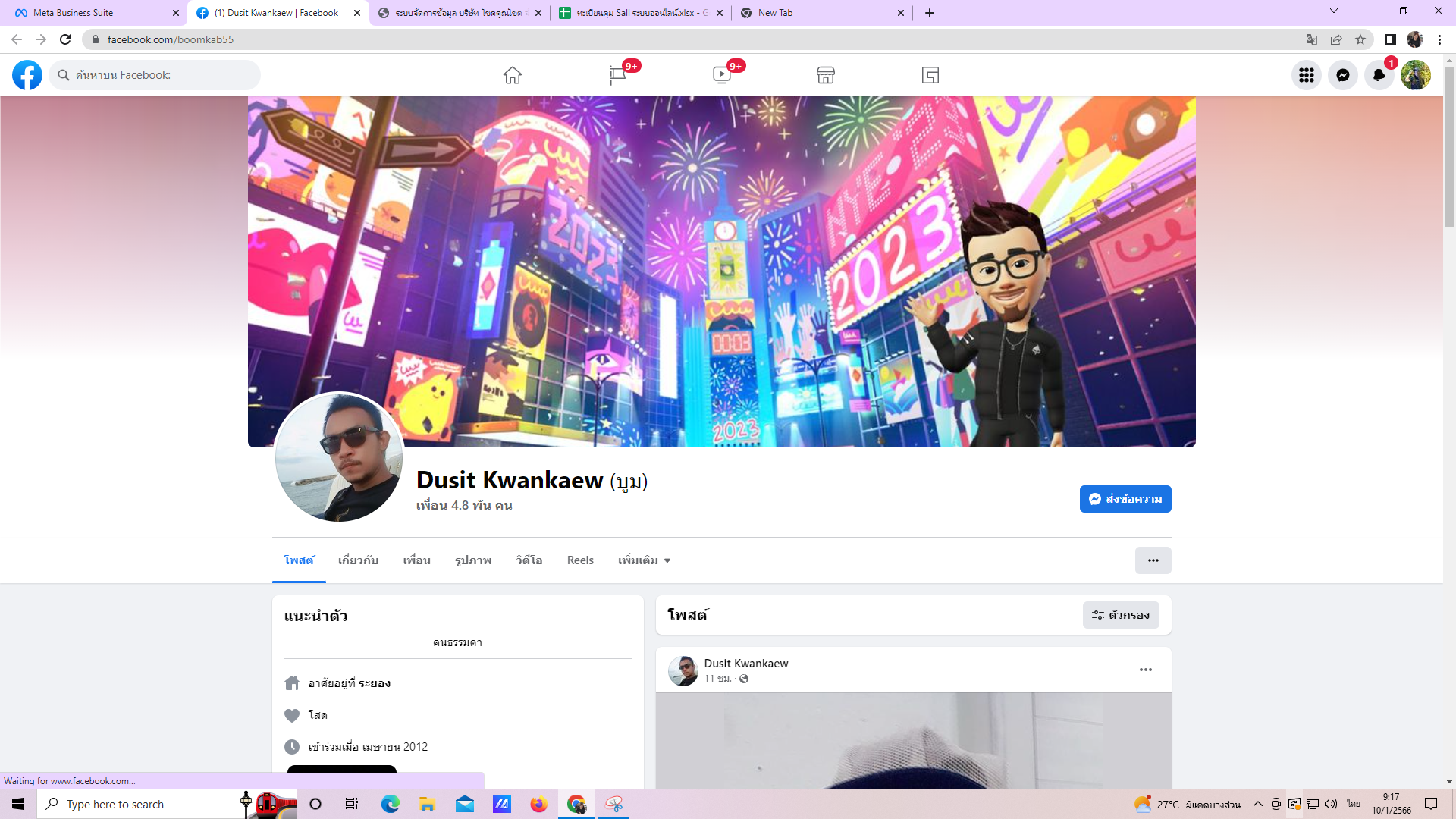Bookmark this page with the star icon

[x=1360, y=39]
